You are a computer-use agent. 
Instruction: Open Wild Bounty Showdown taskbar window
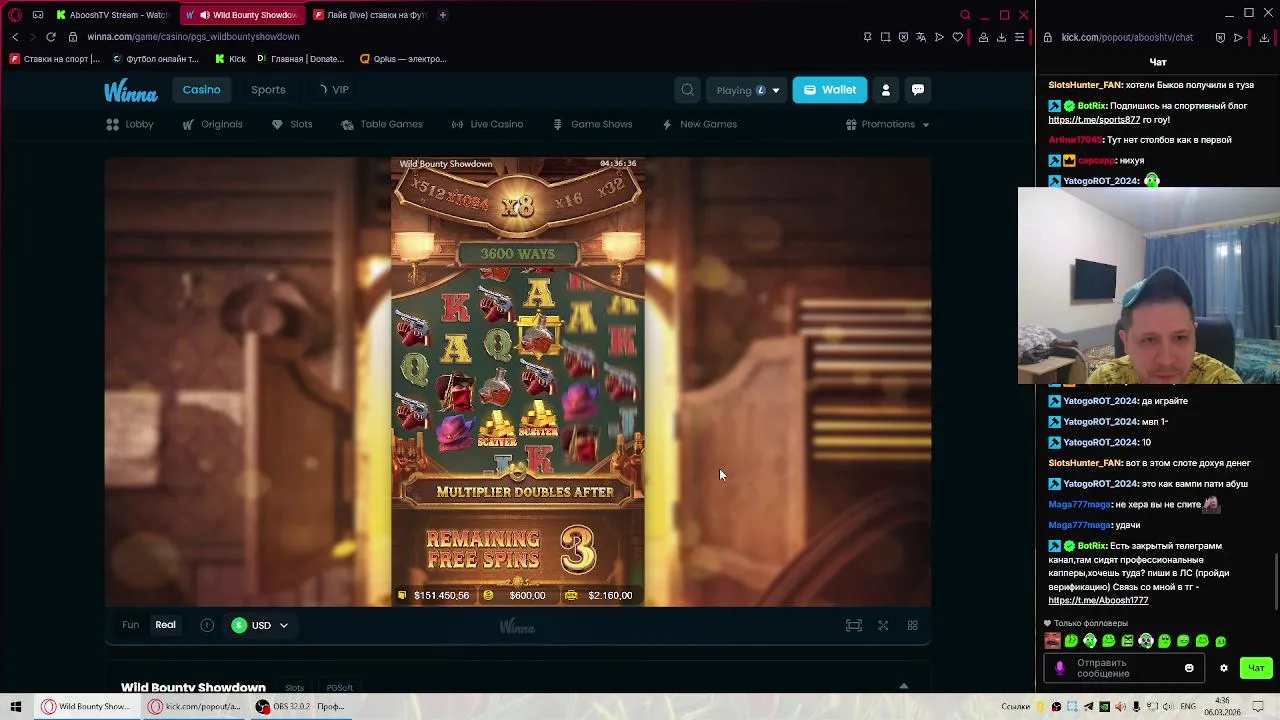tap(86, 706)
